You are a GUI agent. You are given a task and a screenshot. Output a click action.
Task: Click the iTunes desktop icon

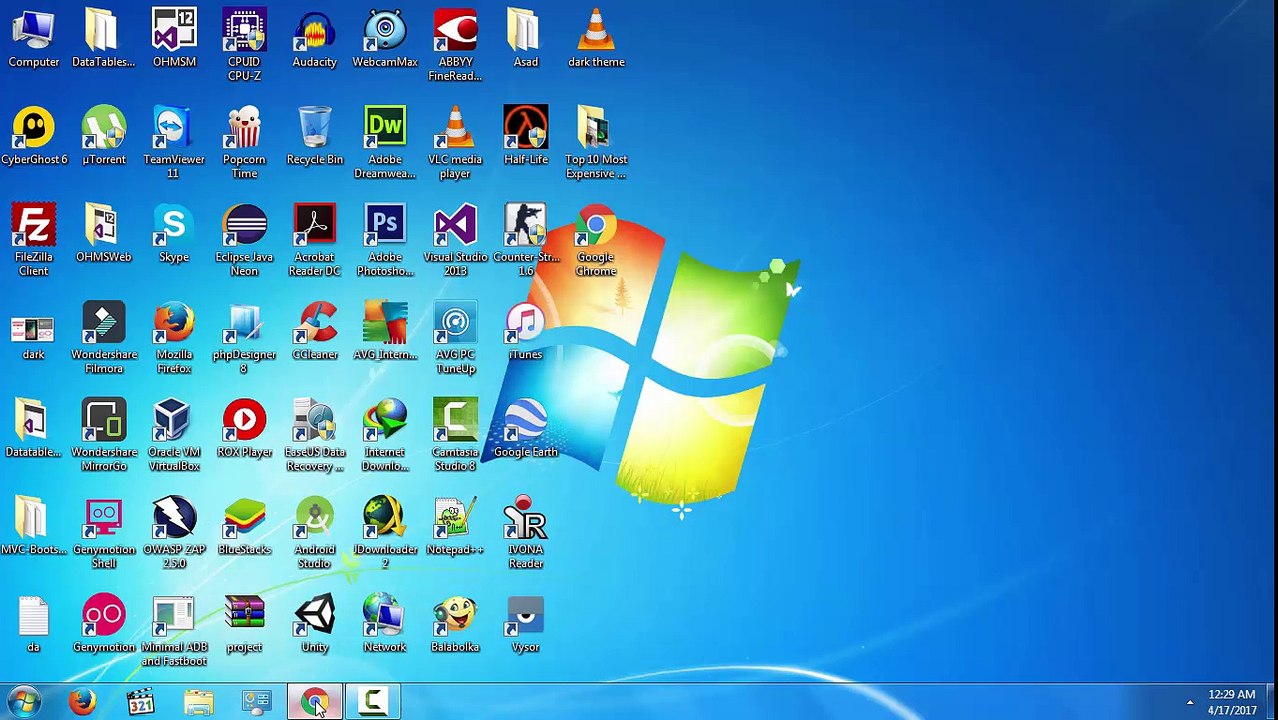point(525,331)
